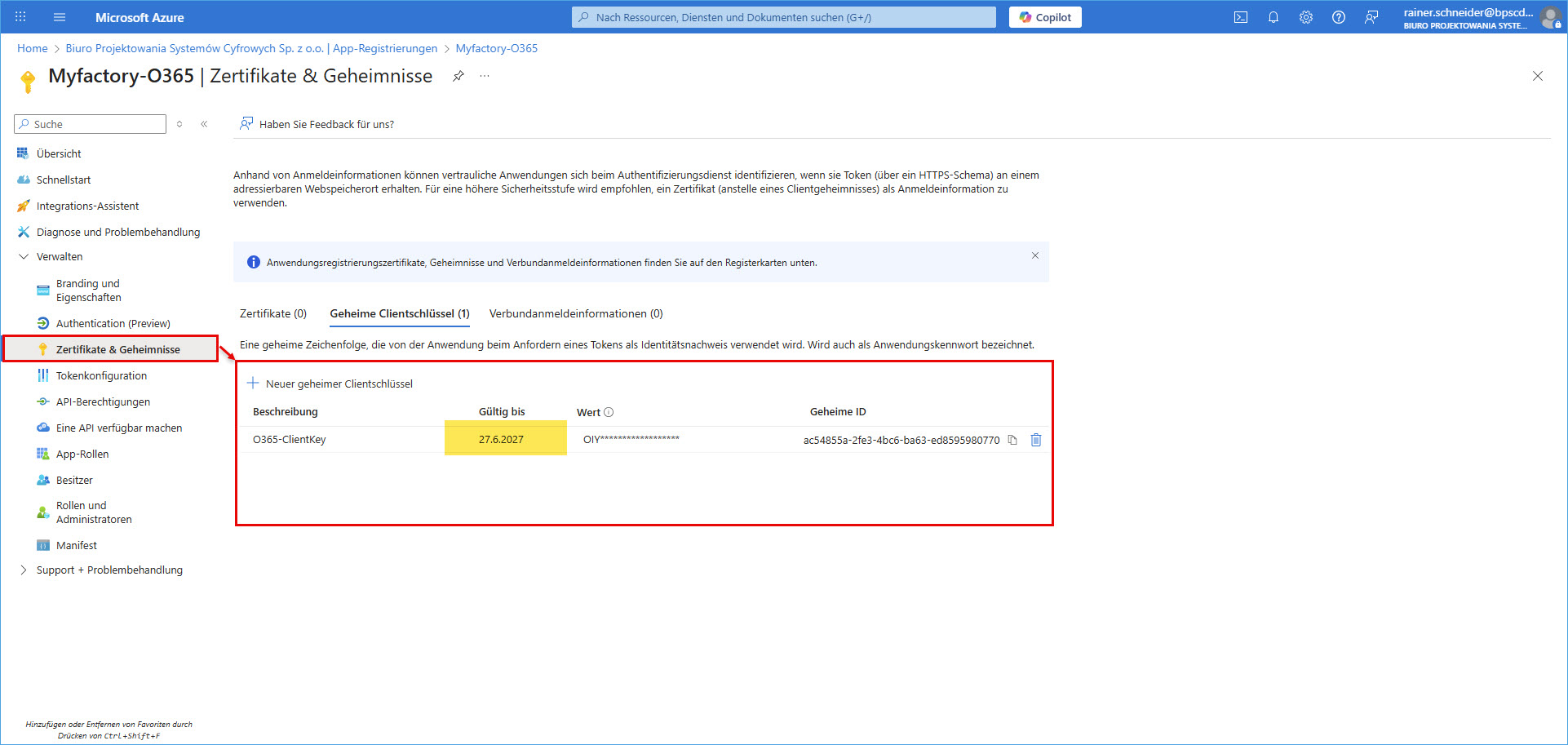Switch to Zertifikate (0) tab
This screenshot has width=1568, height=745.
click(273, 313)
